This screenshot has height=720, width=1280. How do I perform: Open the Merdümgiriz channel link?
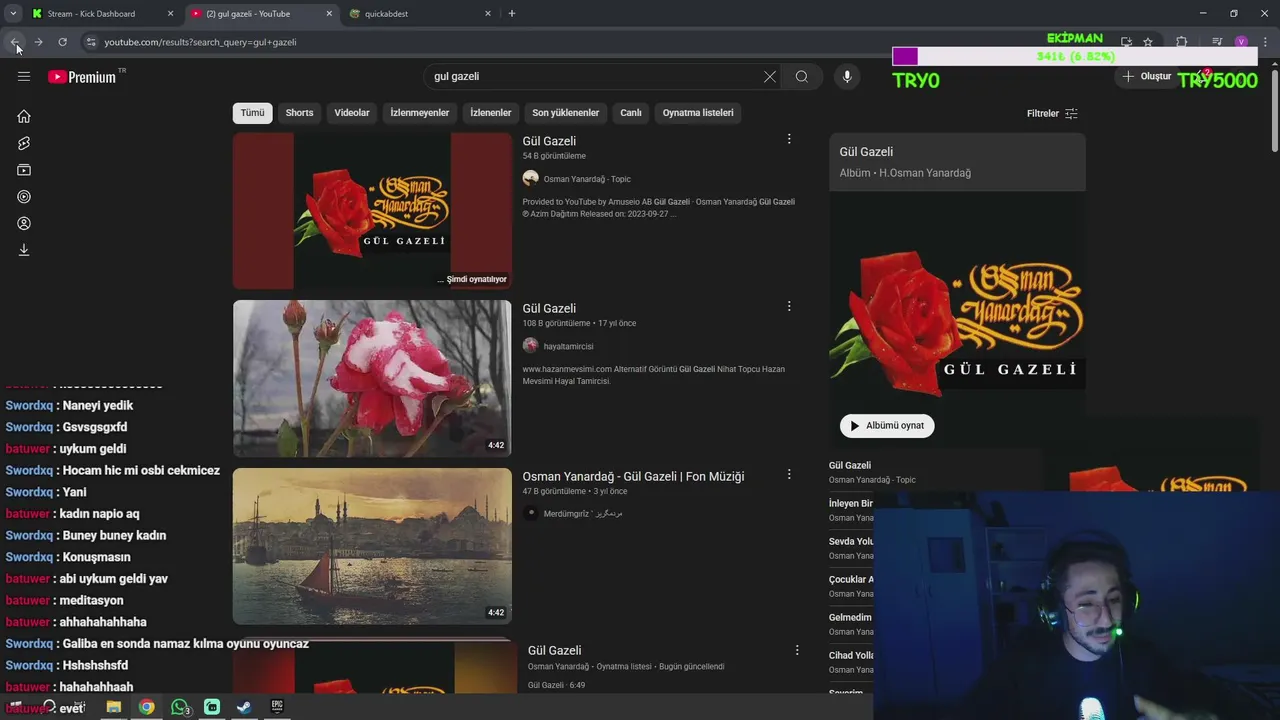583,514
